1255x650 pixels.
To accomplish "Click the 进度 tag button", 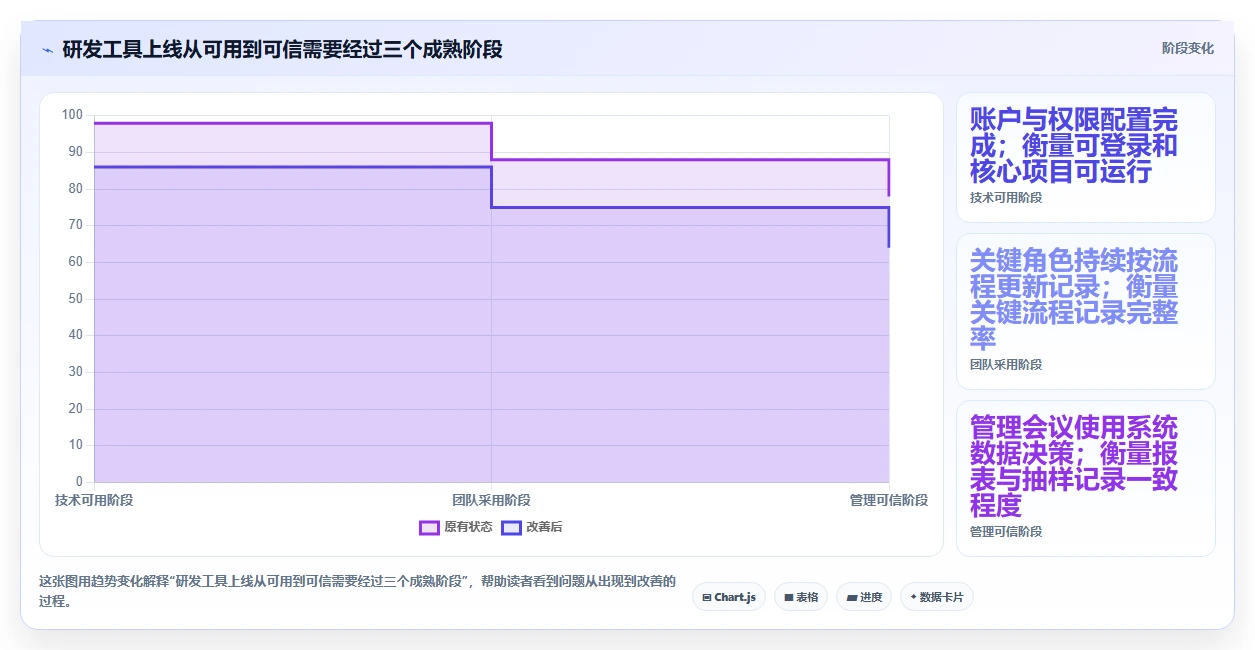I will 864,597.
